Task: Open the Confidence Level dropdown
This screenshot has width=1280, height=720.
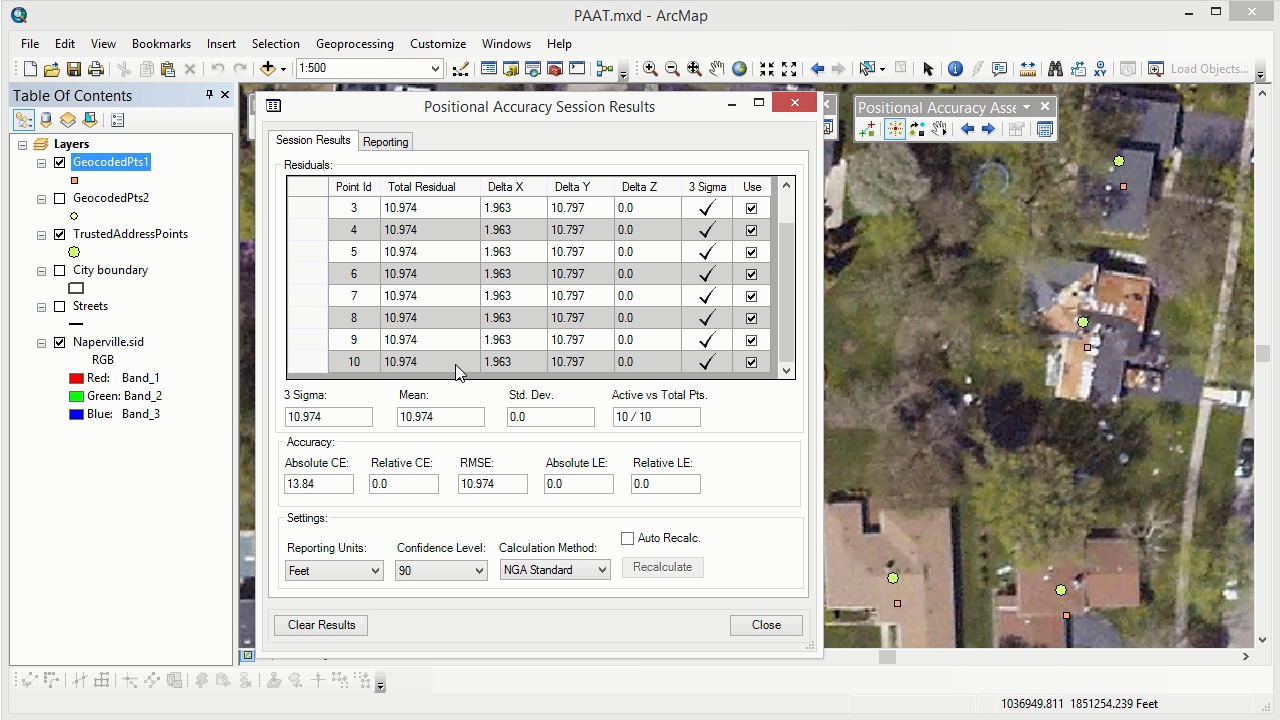Action: tap(440, 570)
